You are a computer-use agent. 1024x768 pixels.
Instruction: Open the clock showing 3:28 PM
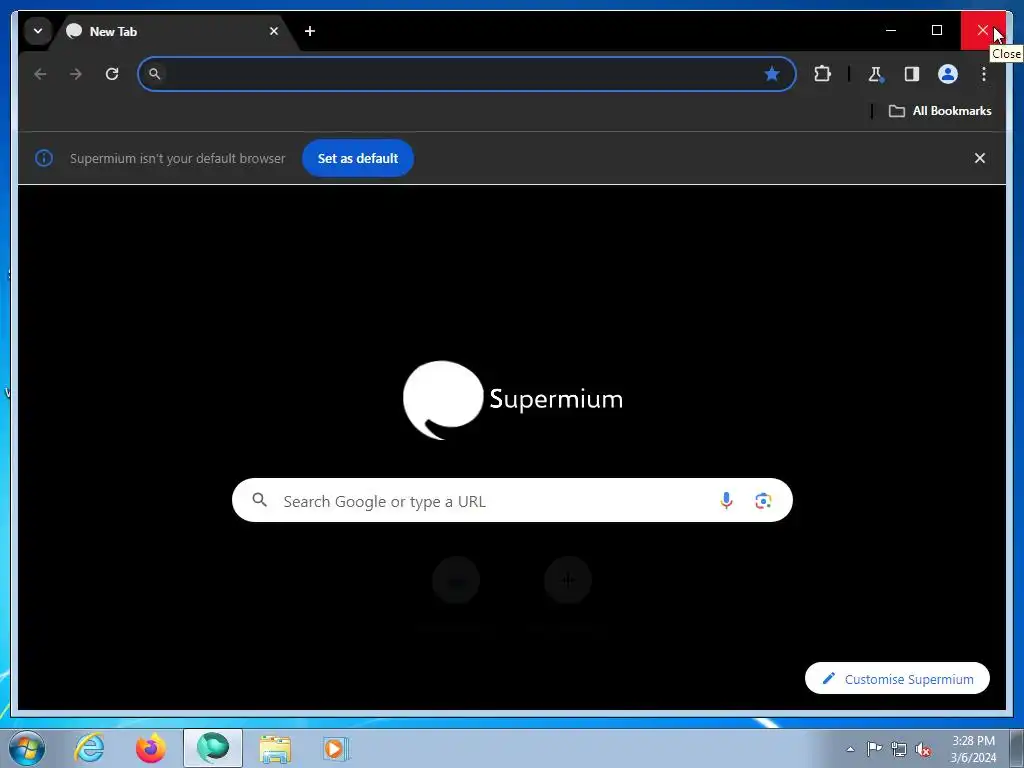click(x=973, y=749)
